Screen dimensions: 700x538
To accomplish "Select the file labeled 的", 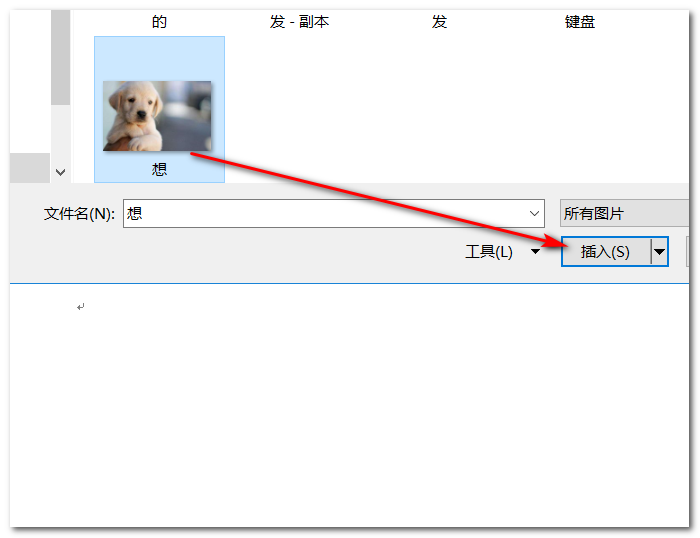I will point(159,21).
